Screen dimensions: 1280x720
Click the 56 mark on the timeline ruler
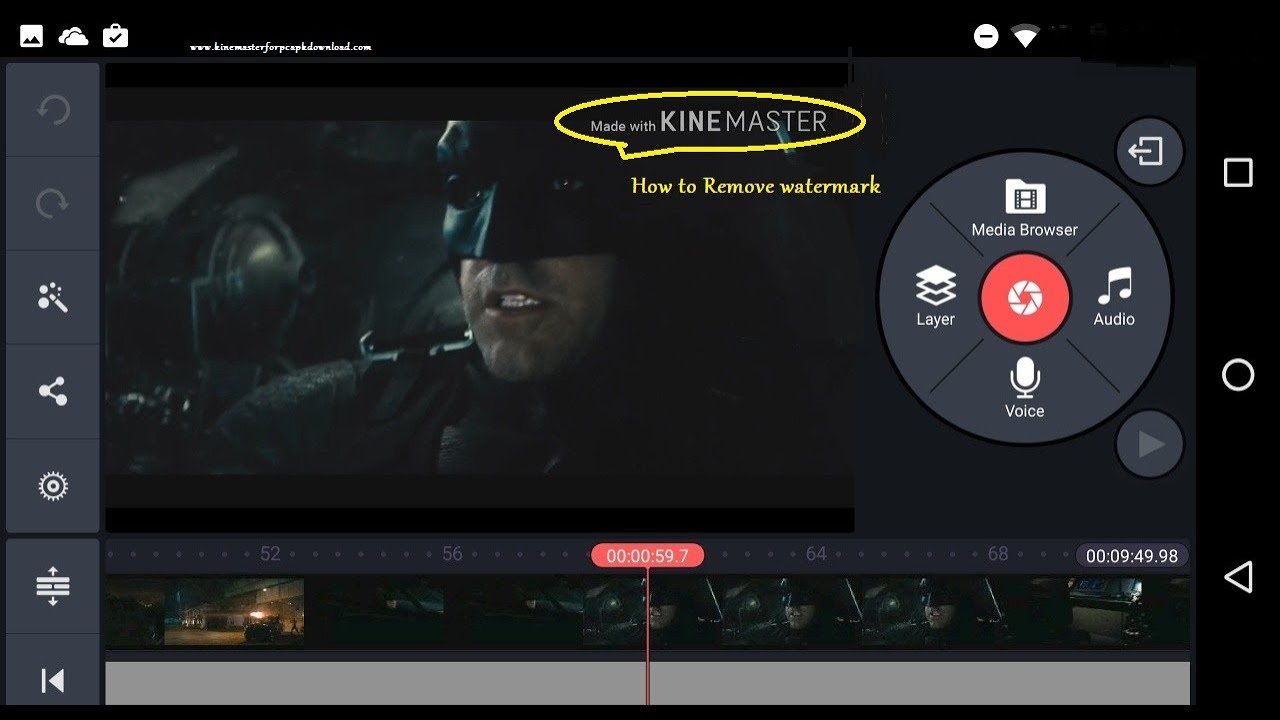pyautogui.click(x=453, y=554)
